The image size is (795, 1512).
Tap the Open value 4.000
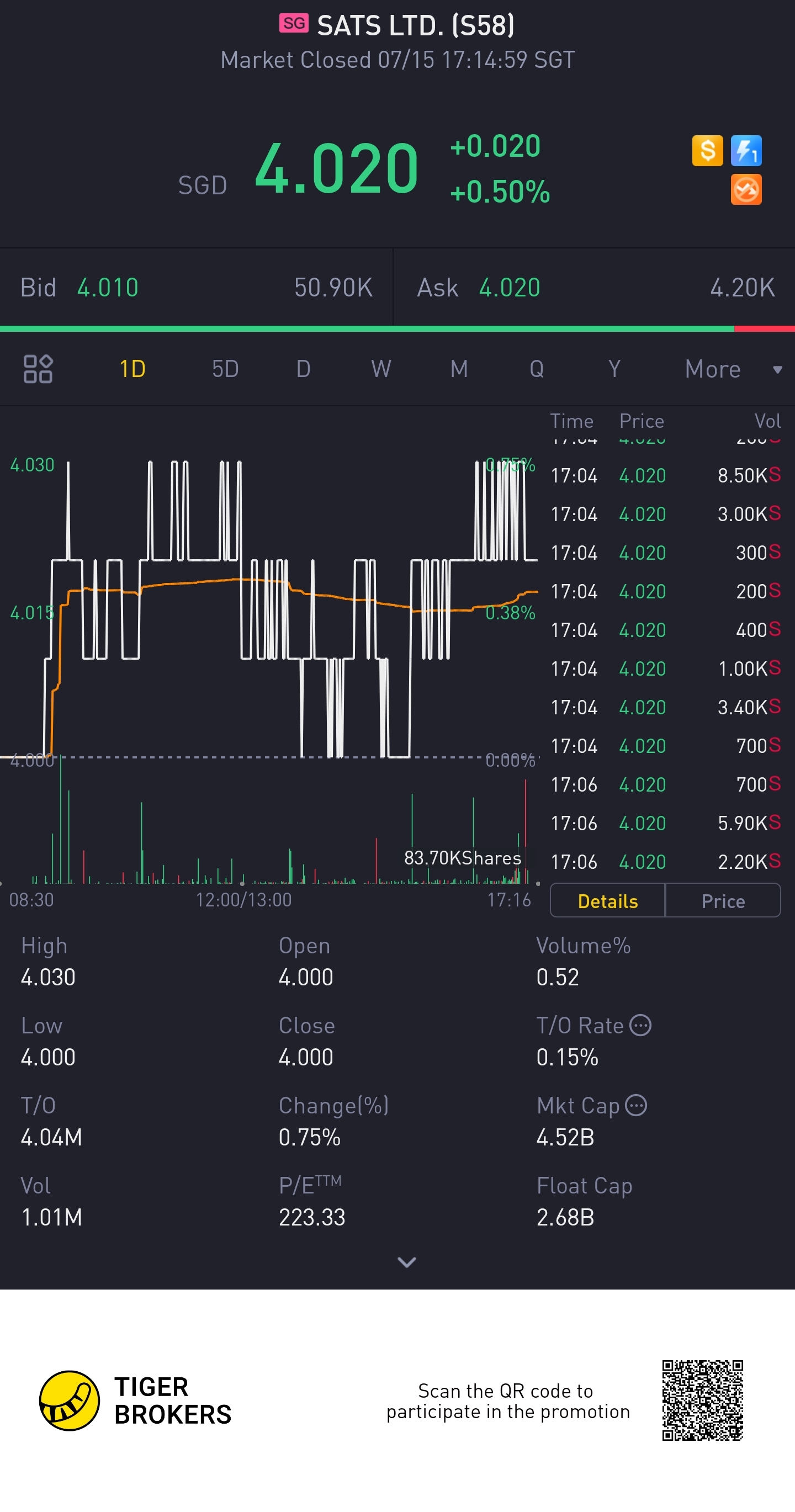pos(306,977)
